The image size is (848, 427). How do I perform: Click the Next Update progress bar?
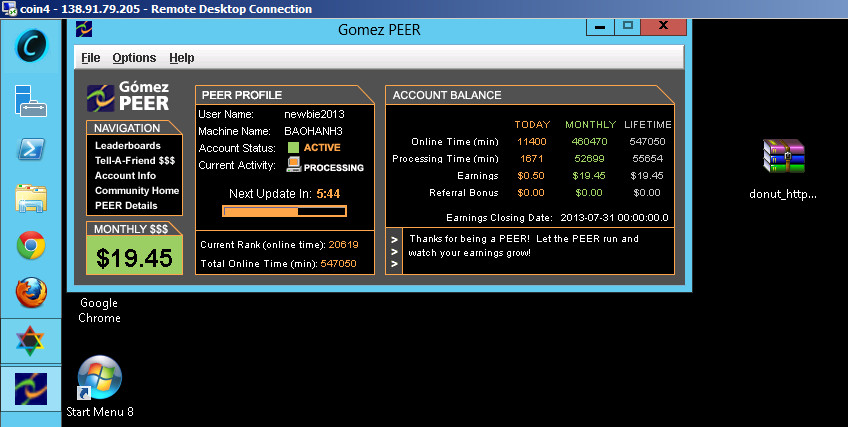click(284, 211)
